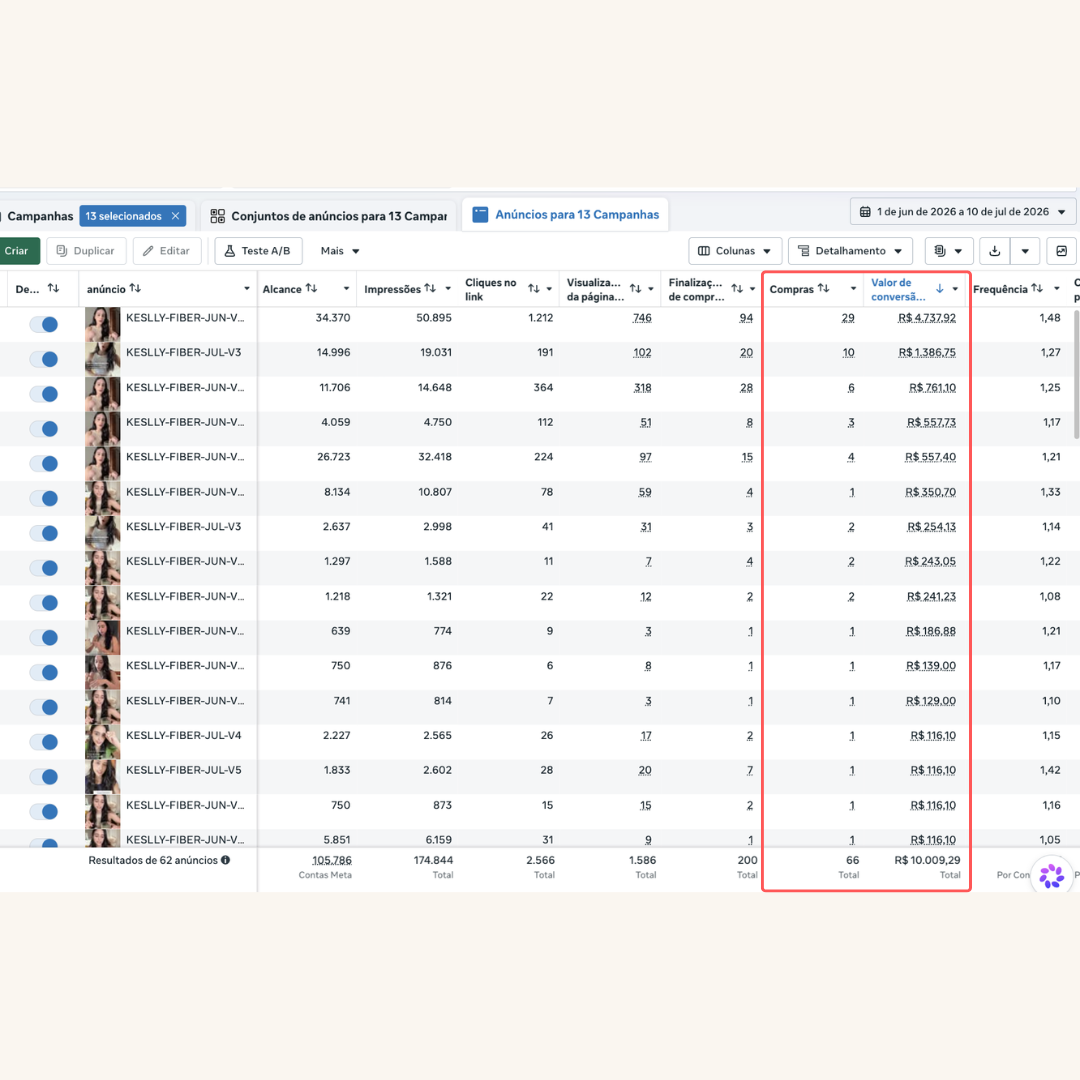Click the green Criar button
1080x1080 pixels.
17,251
